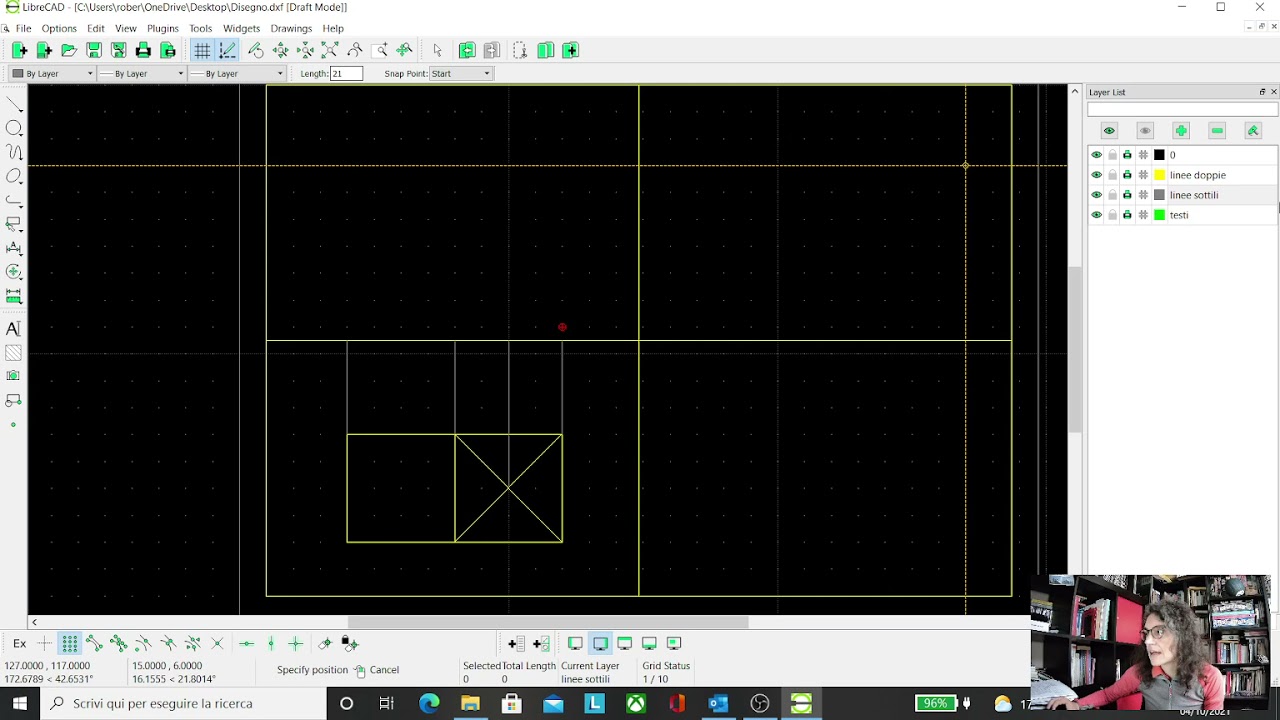Open the line type By Layer dropdown
This screenshot has height=720, width=1280.
click(x=237, y=73)
